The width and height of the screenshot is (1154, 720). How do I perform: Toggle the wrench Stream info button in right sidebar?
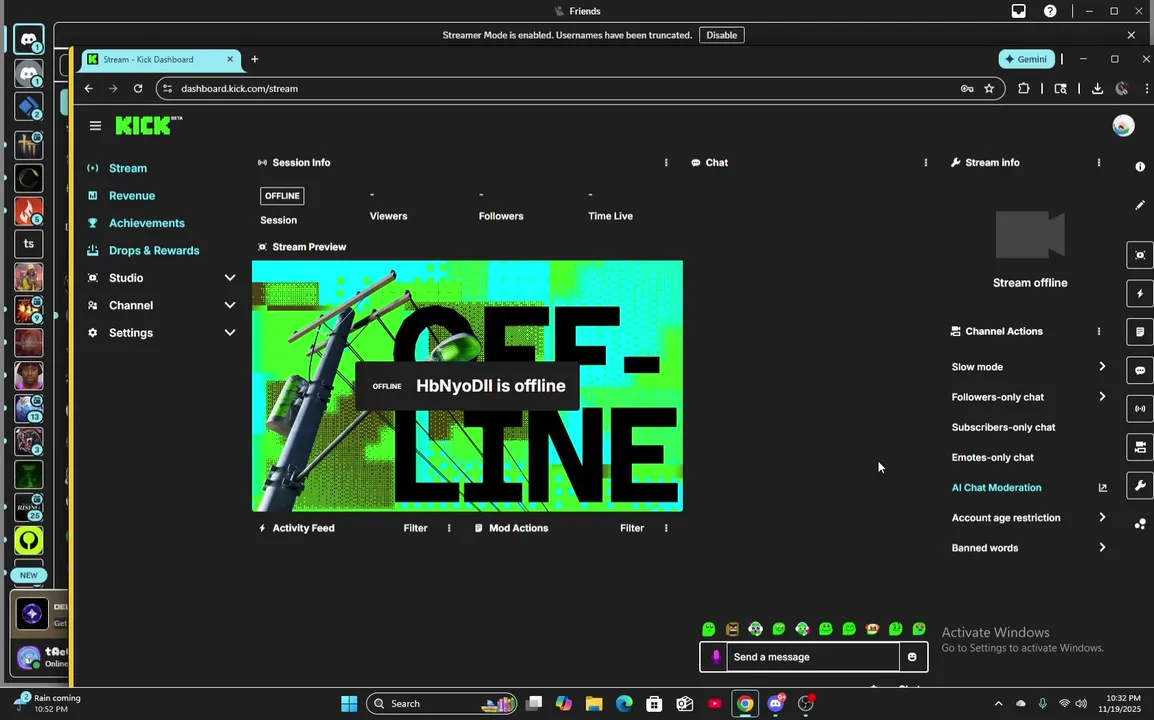point(1140,486)
